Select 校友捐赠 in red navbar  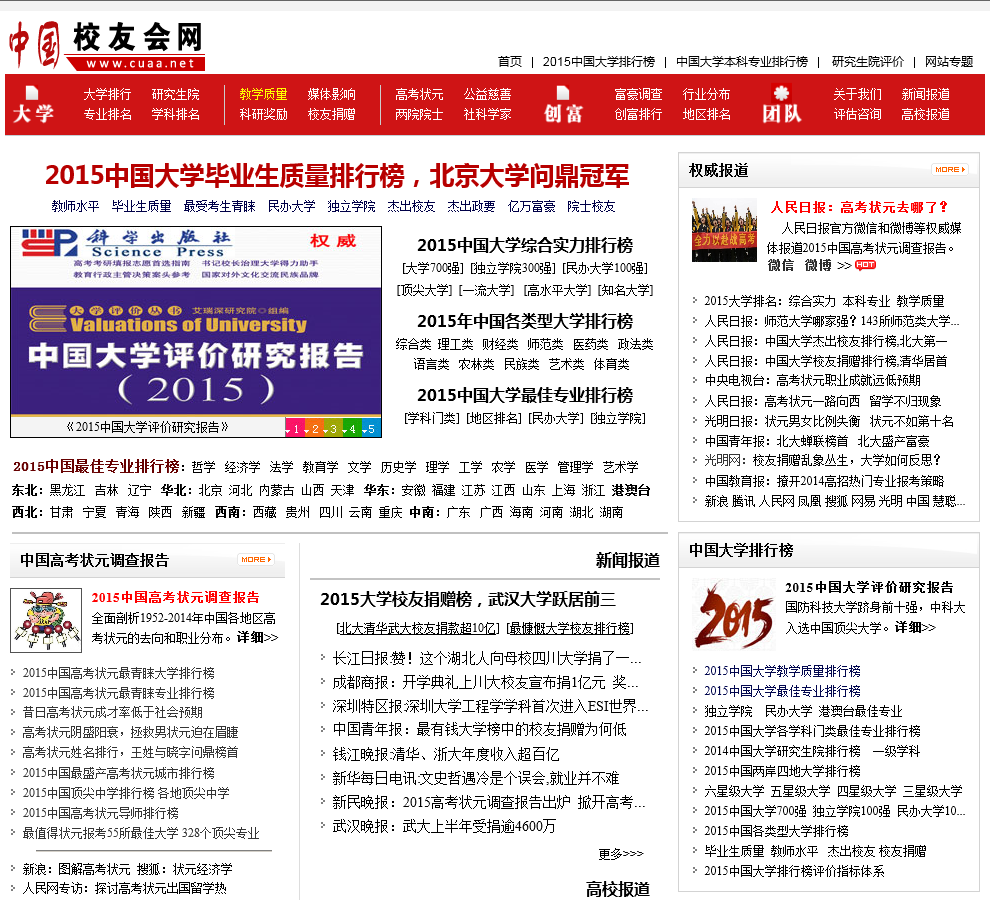331,114
